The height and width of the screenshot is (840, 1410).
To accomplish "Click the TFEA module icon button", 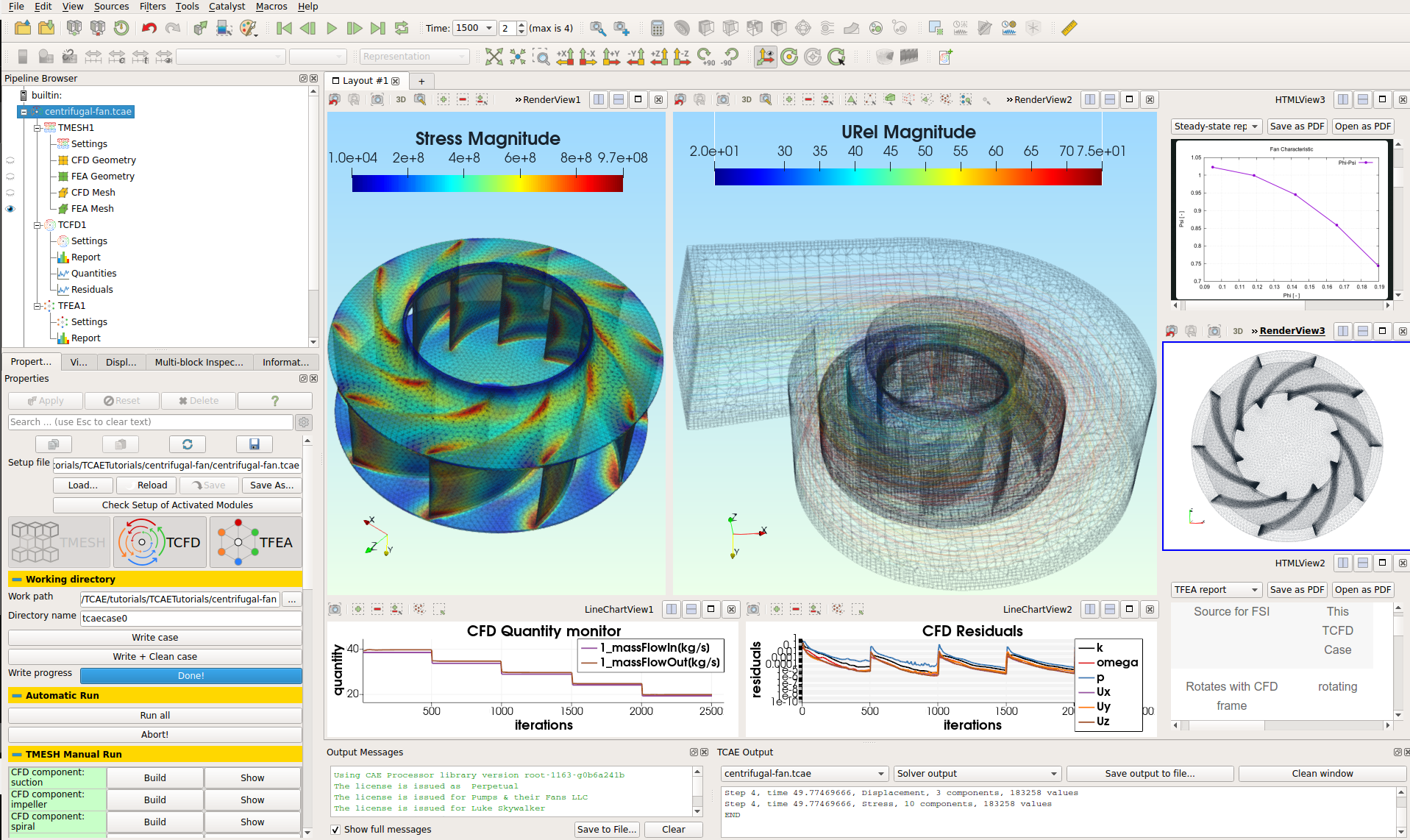I will point(255,542).
